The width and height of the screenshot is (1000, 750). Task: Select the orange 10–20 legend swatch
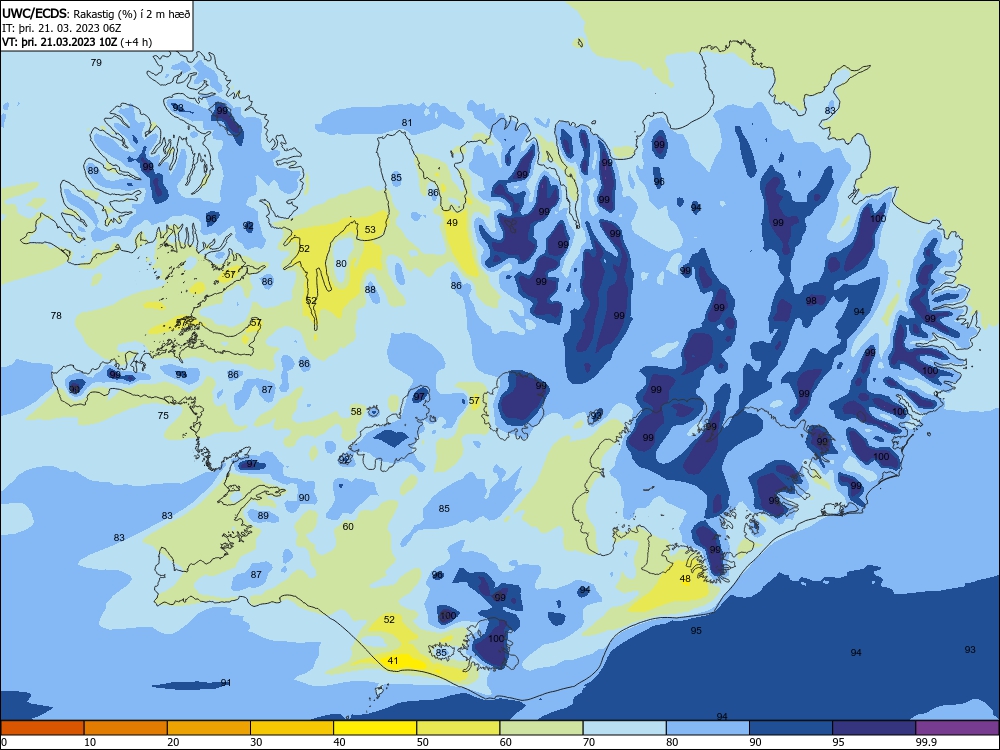[126, 728]
